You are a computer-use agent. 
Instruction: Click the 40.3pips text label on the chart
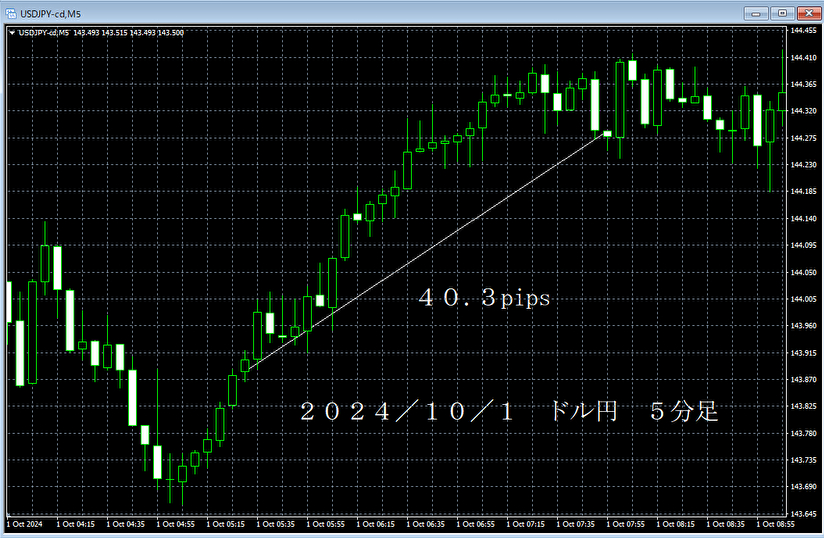pyautogui.click(x=484, y=298)
